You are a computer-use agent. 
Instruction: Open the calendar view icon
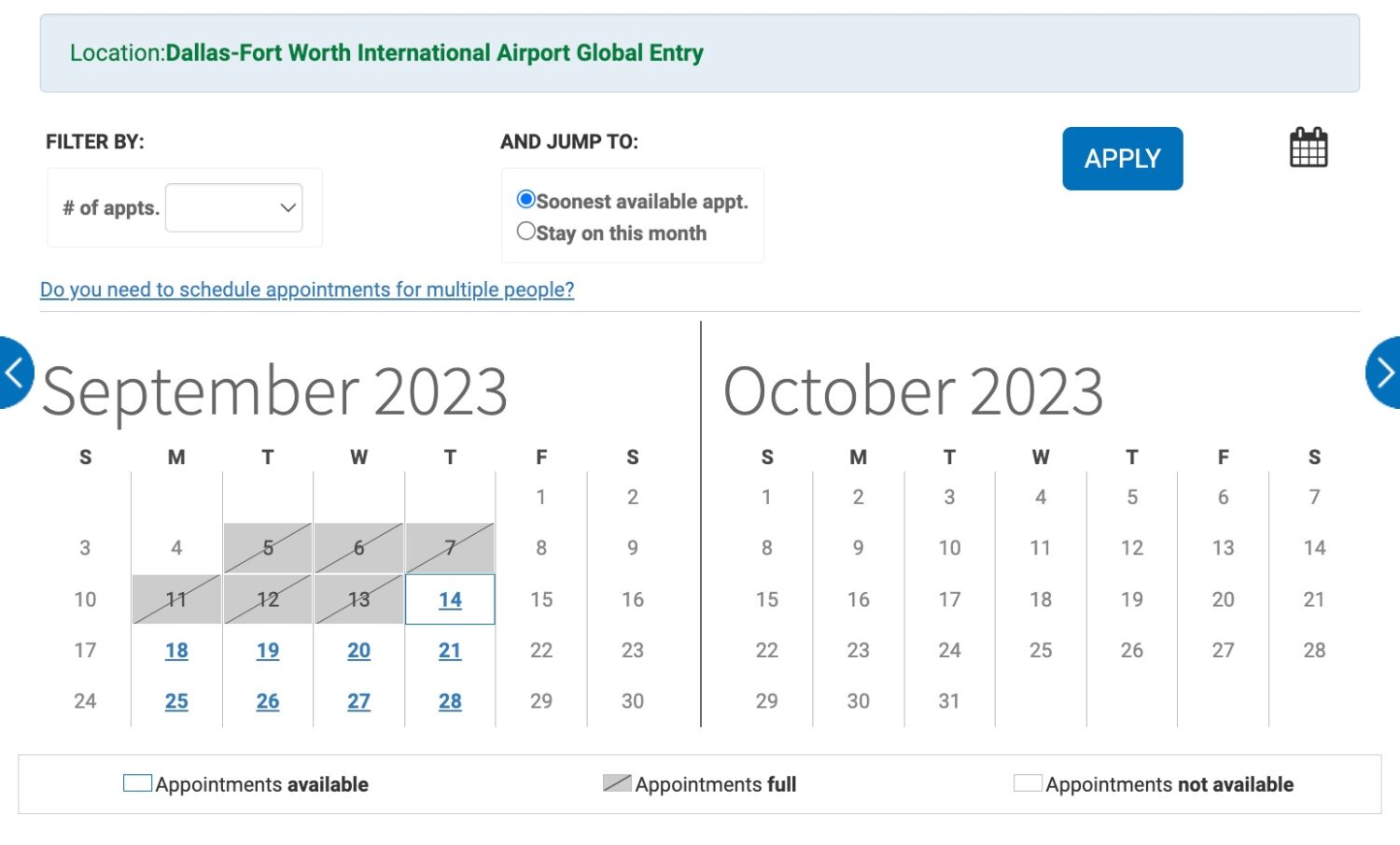1309,147
